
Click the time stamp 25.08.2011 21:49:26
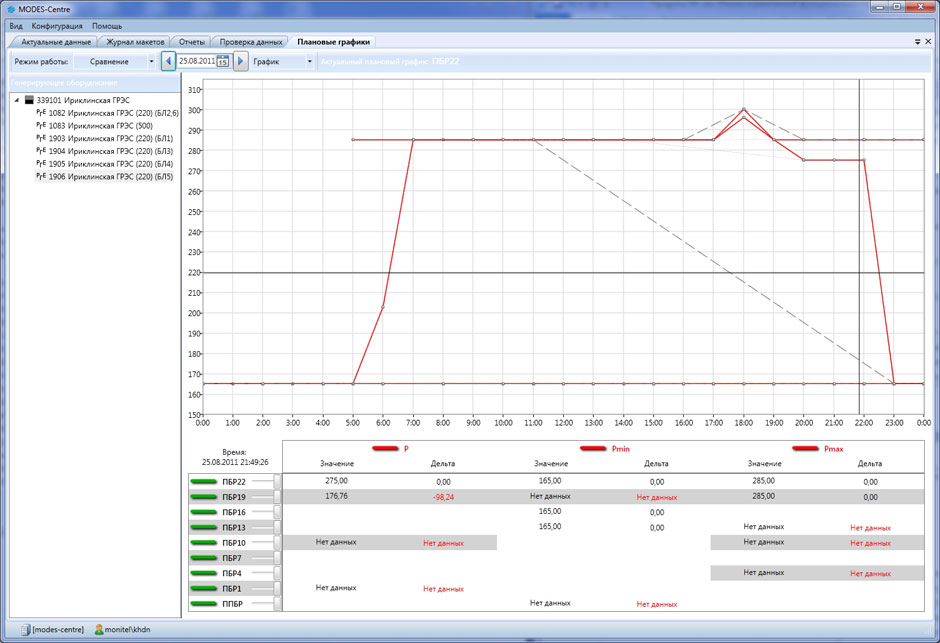pyautogui.click(x=234, y=462)
